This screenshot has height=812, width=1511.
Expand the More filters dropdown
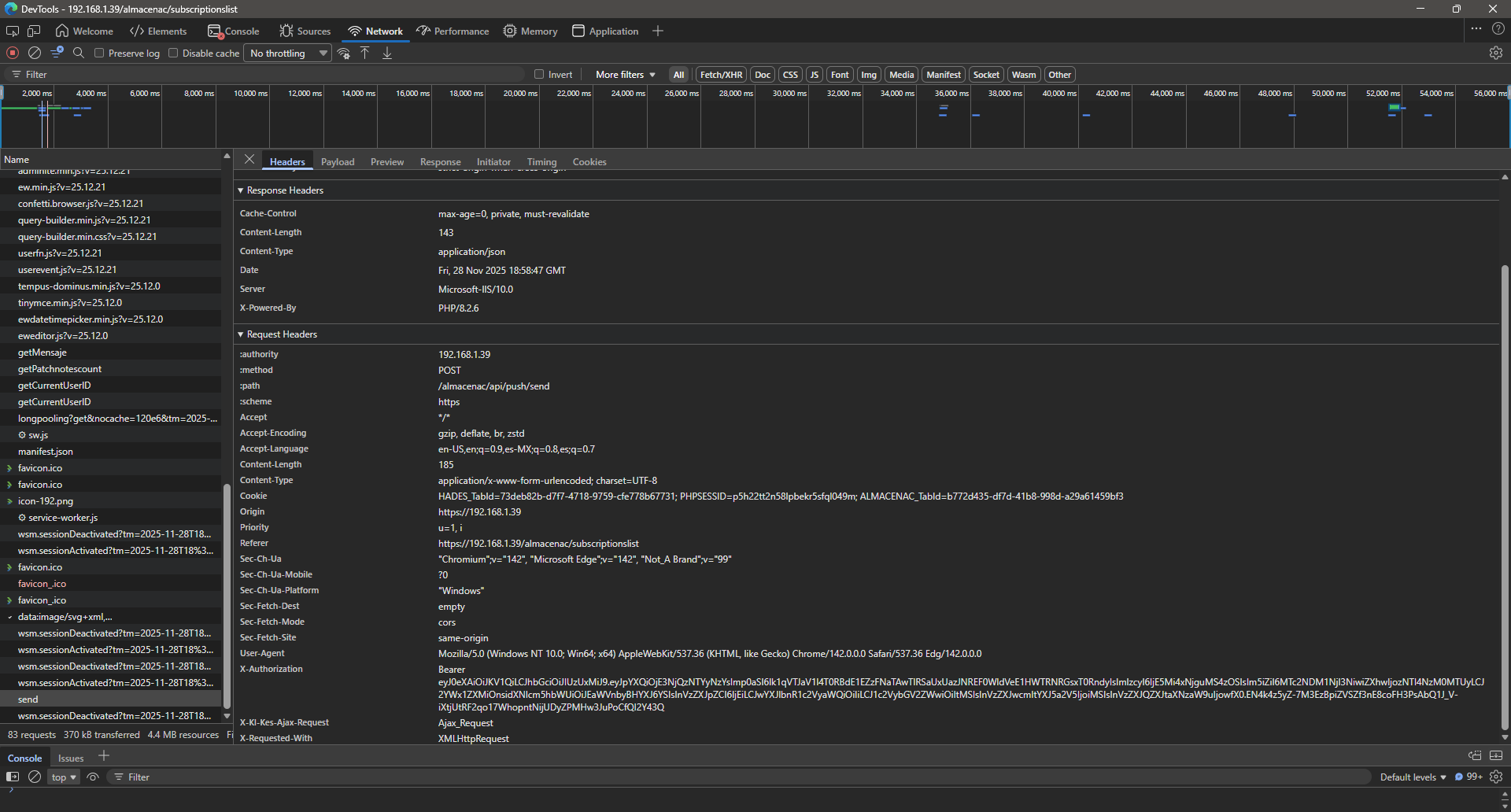[625, 74]
